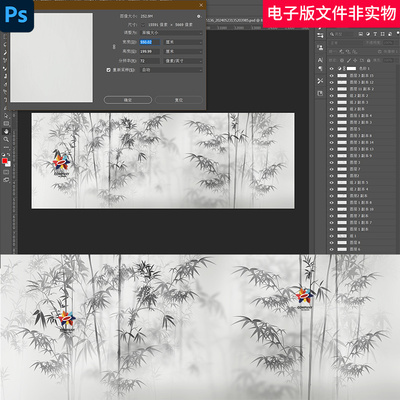
Task: Open the Character panel icon (A|)
Action: coord(320,60)
